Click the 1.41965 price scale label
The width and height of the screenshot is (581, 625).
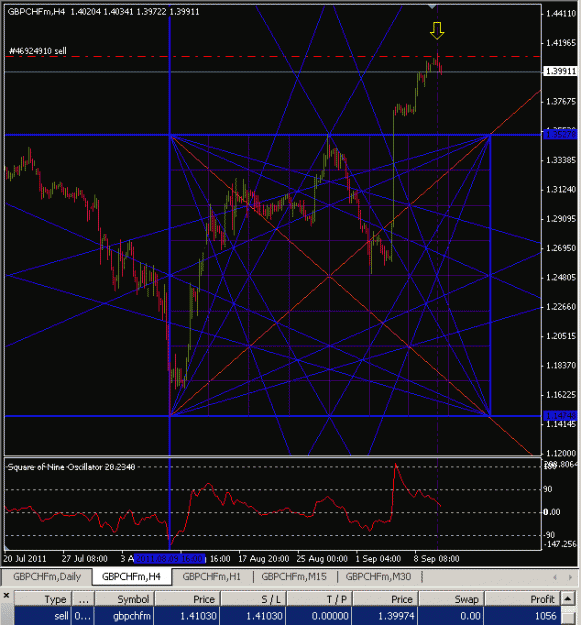[561, 43]
